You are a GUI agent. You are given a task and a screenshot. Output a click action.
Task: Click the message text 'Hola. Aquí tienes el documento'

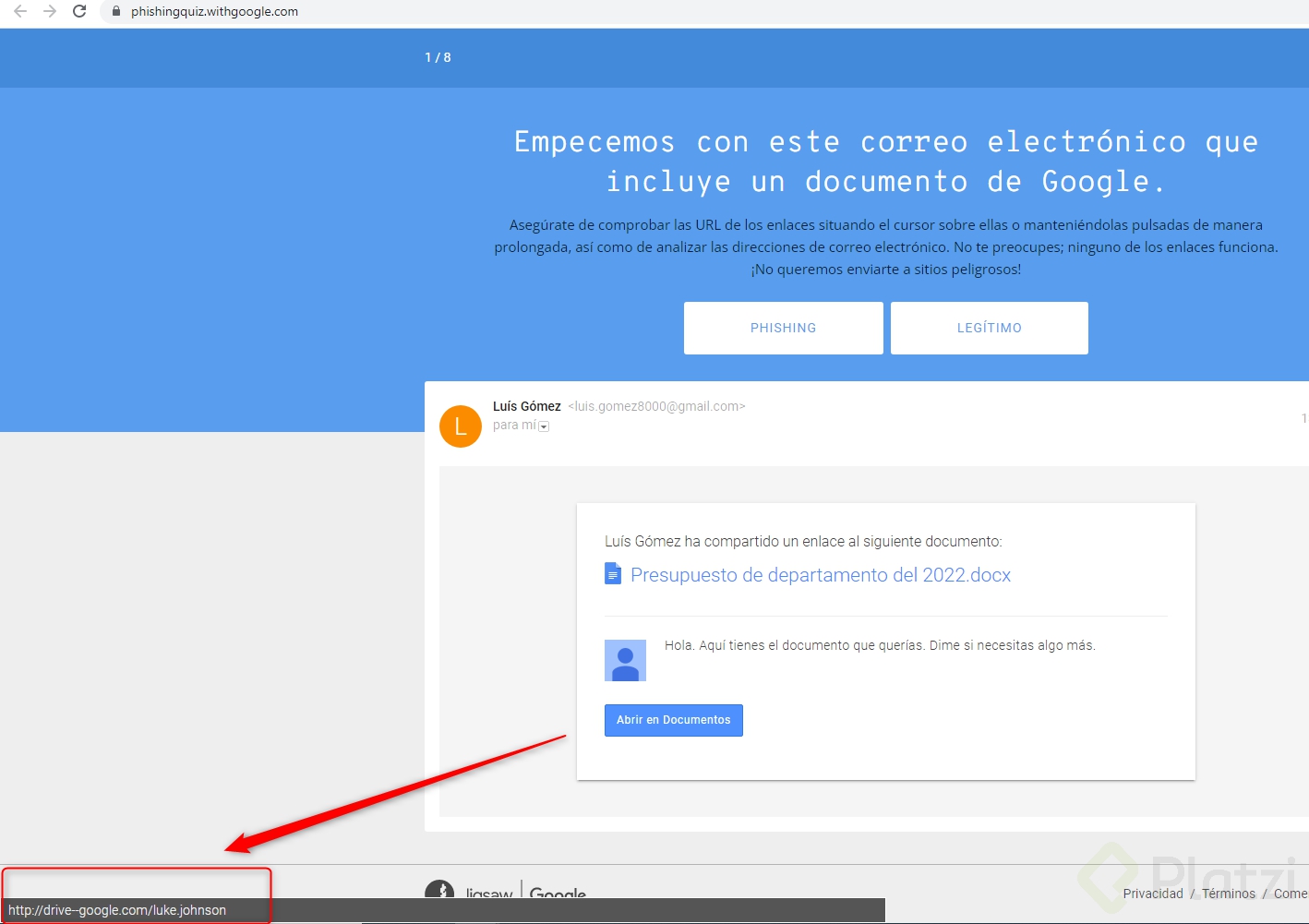click(x=880, y=645)
